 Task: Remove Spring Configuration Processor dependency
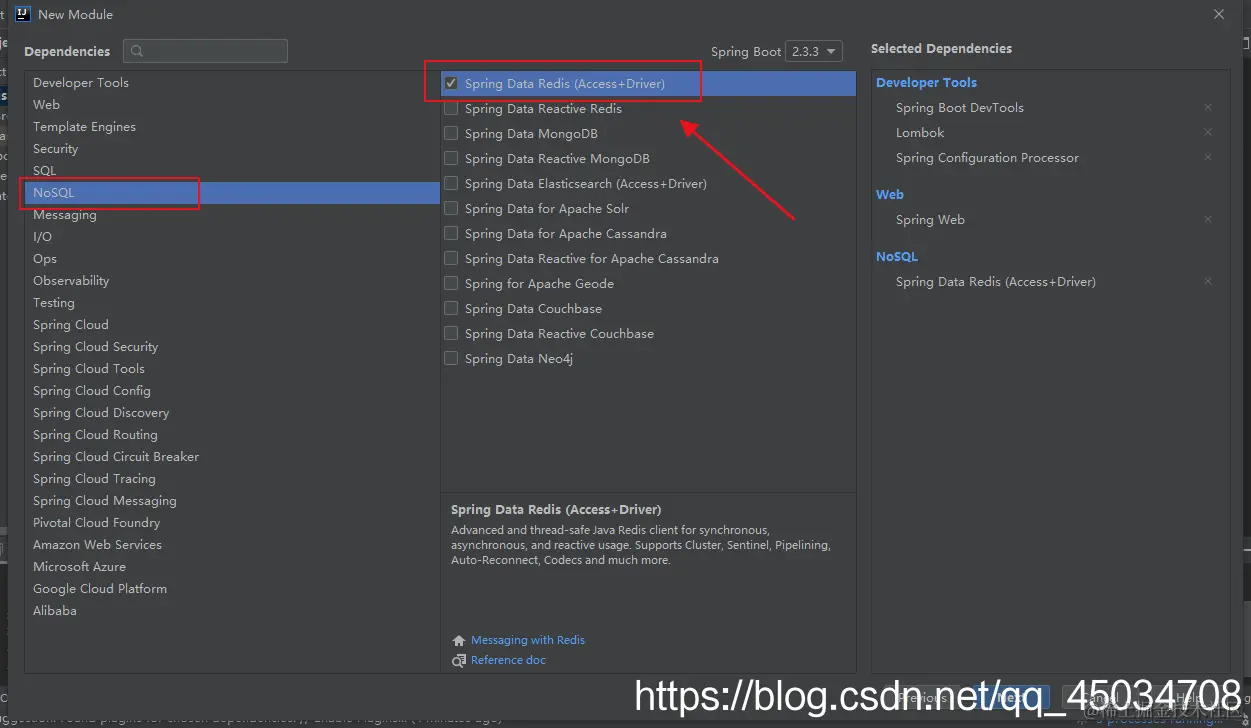tap(1208, 157)
